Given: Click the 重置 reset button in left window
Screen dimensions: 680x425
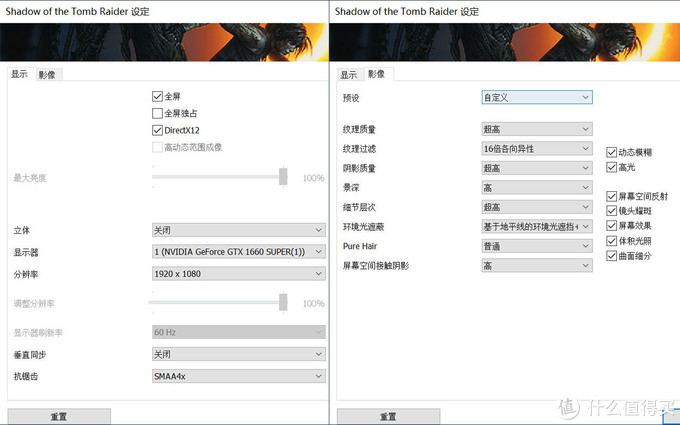Looking at the screenshot, I should (x=59, y=416).
